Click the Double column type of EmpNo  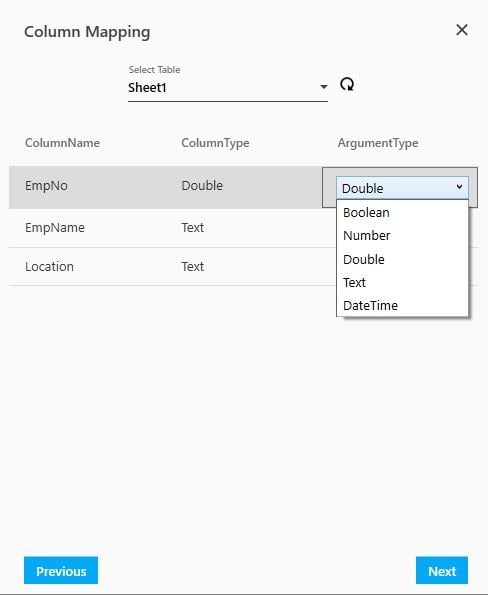(x=202, y=186)
